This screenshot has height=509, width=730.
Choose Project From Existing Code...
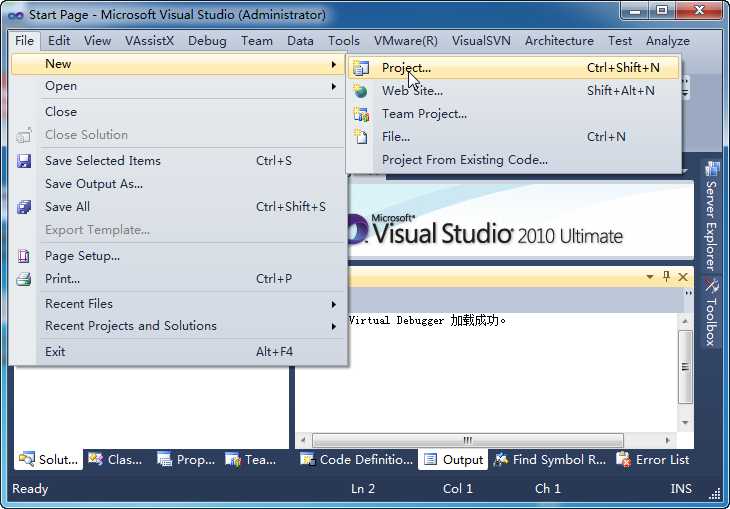[514, 160]
